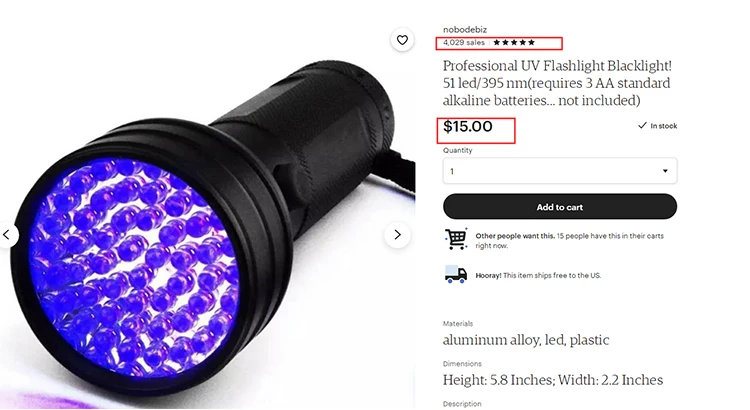Go to previous product image arrow
This screenshot has height=410, width=750.
click(x=7, y=234)
